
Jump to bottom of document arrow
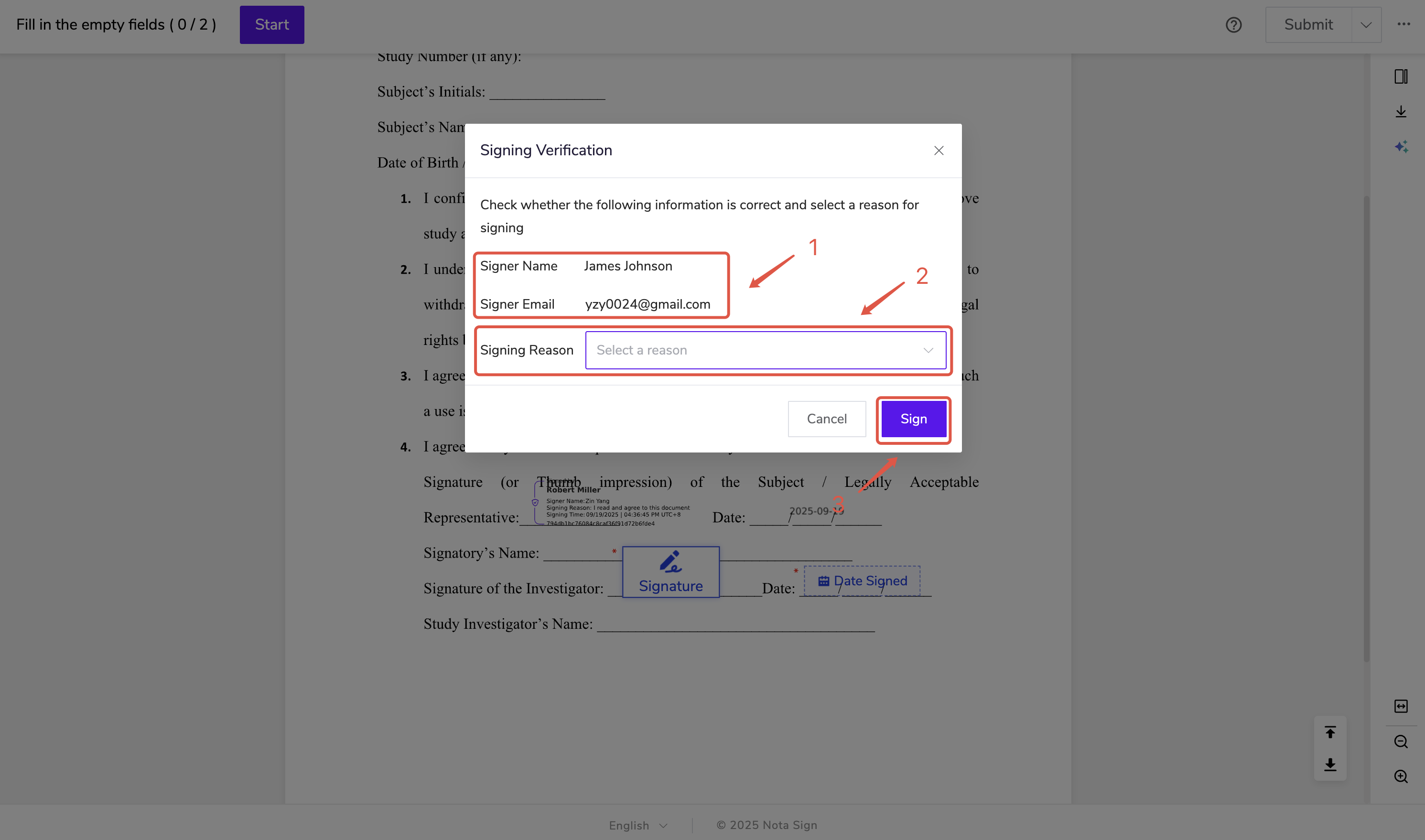tap(1330, 765)
